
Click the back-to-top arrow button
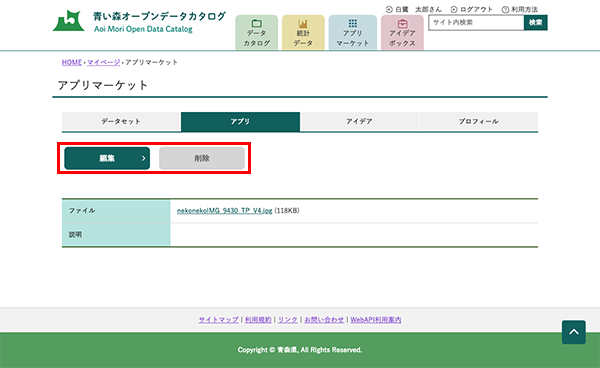574,332
